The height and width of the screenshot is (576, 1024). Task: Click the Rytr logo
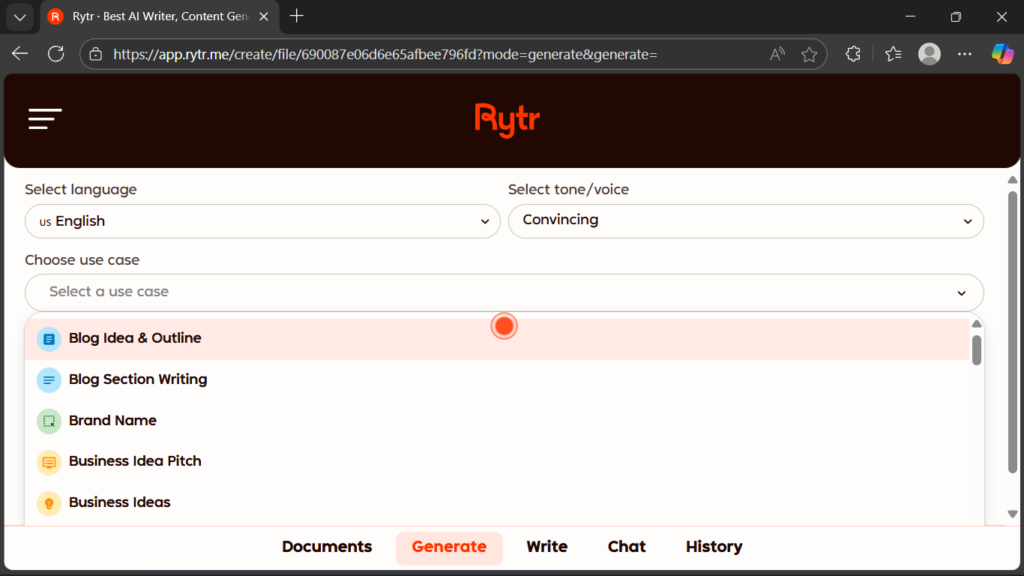pyautogui.click(x=507, y=119)
